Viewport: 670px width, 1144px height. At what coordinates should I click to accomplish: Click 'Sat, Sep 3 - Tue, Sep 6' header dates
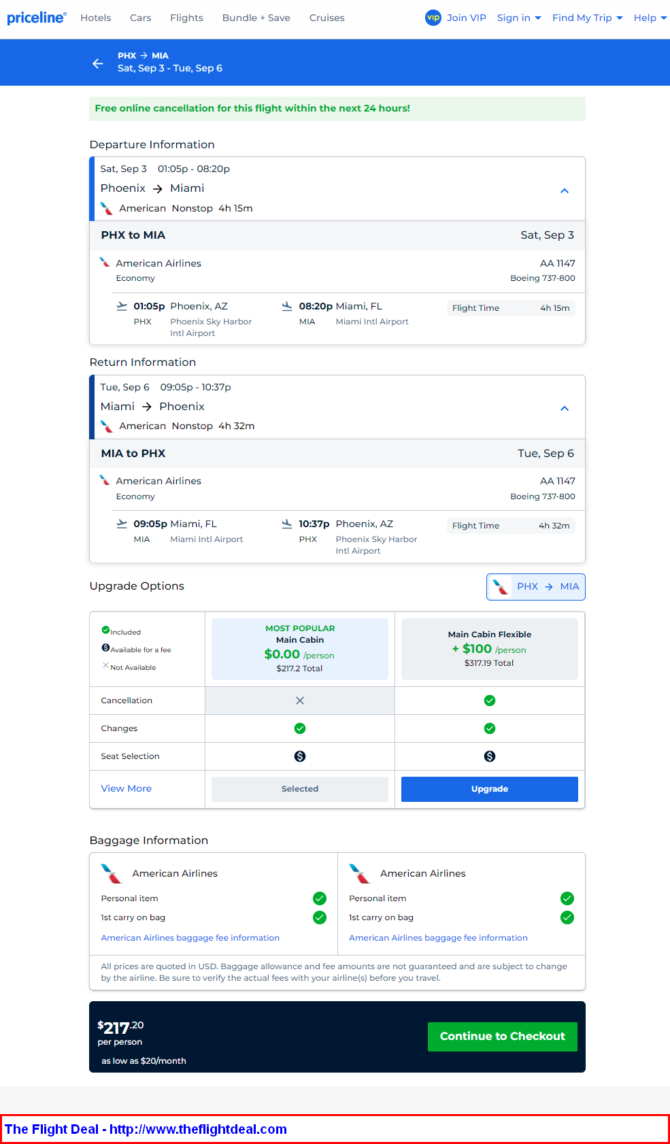pos(170,69)
